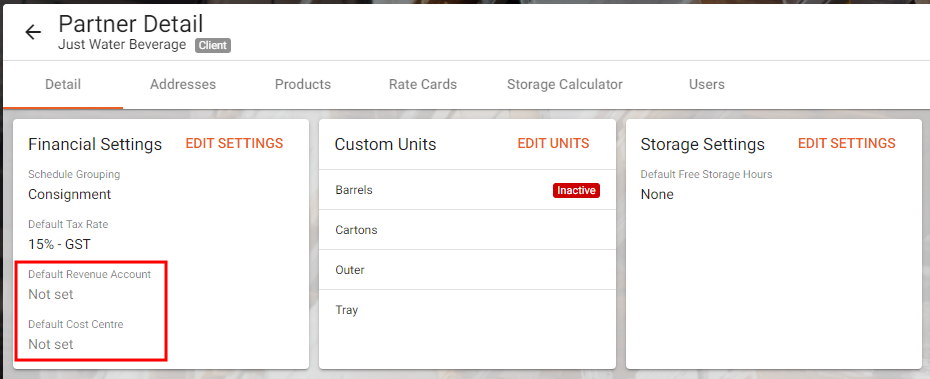This screenshot has width=930, height=379.
Task: Select the Detail tab
Action: (x=63, y=84)
